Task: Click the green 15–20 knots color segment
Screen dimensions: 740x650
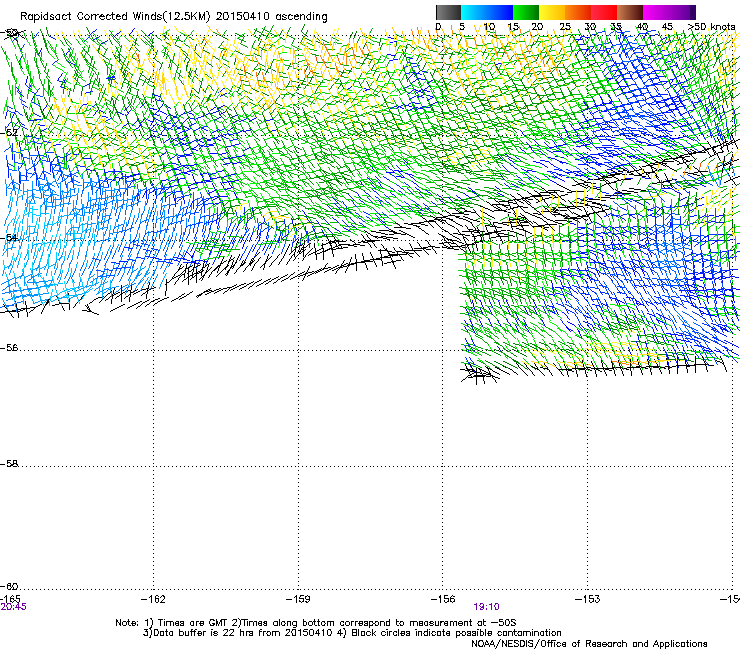Action: pyautogui.click(x=526, y=12)
